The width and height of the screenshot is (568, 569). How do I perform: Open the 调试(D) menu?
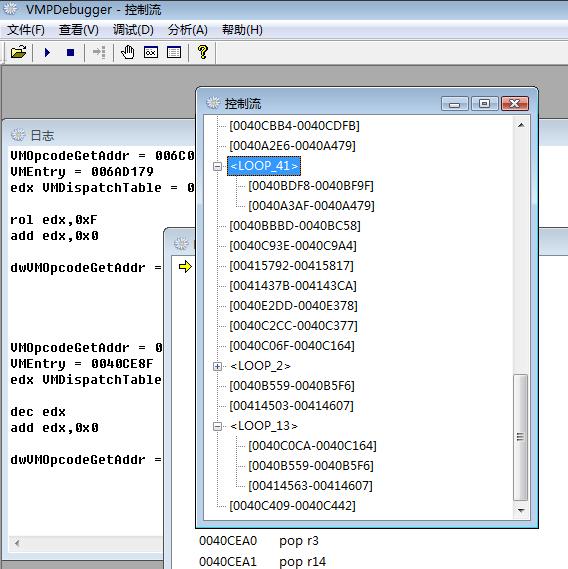pyautogui.click(x=133, y=30)
